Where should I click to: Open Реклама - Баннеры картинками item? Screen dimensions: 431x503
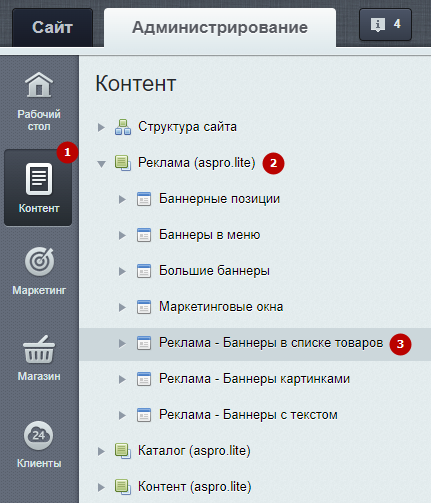coord(254,379)
